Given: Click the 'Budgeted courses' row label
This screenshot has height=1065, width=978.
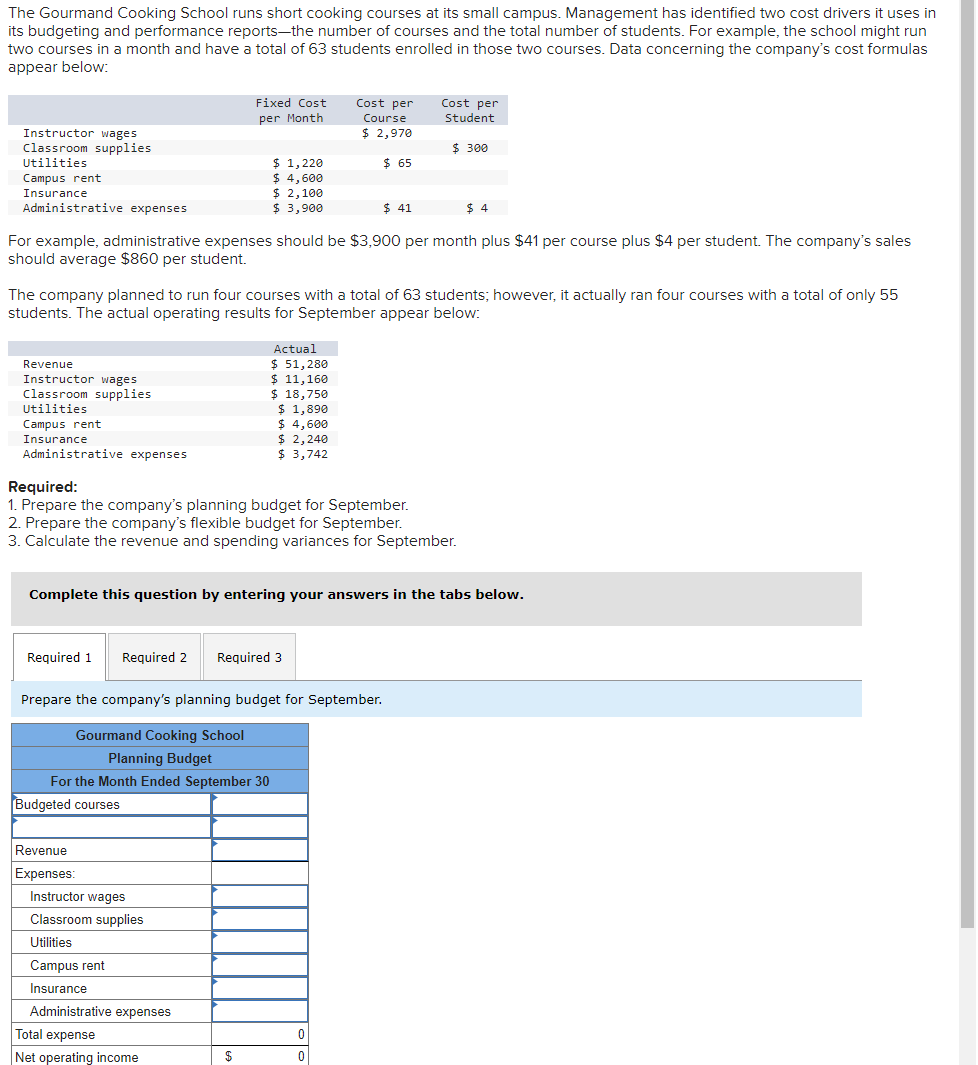Looking at the screenshot, I should coord(67,804).
